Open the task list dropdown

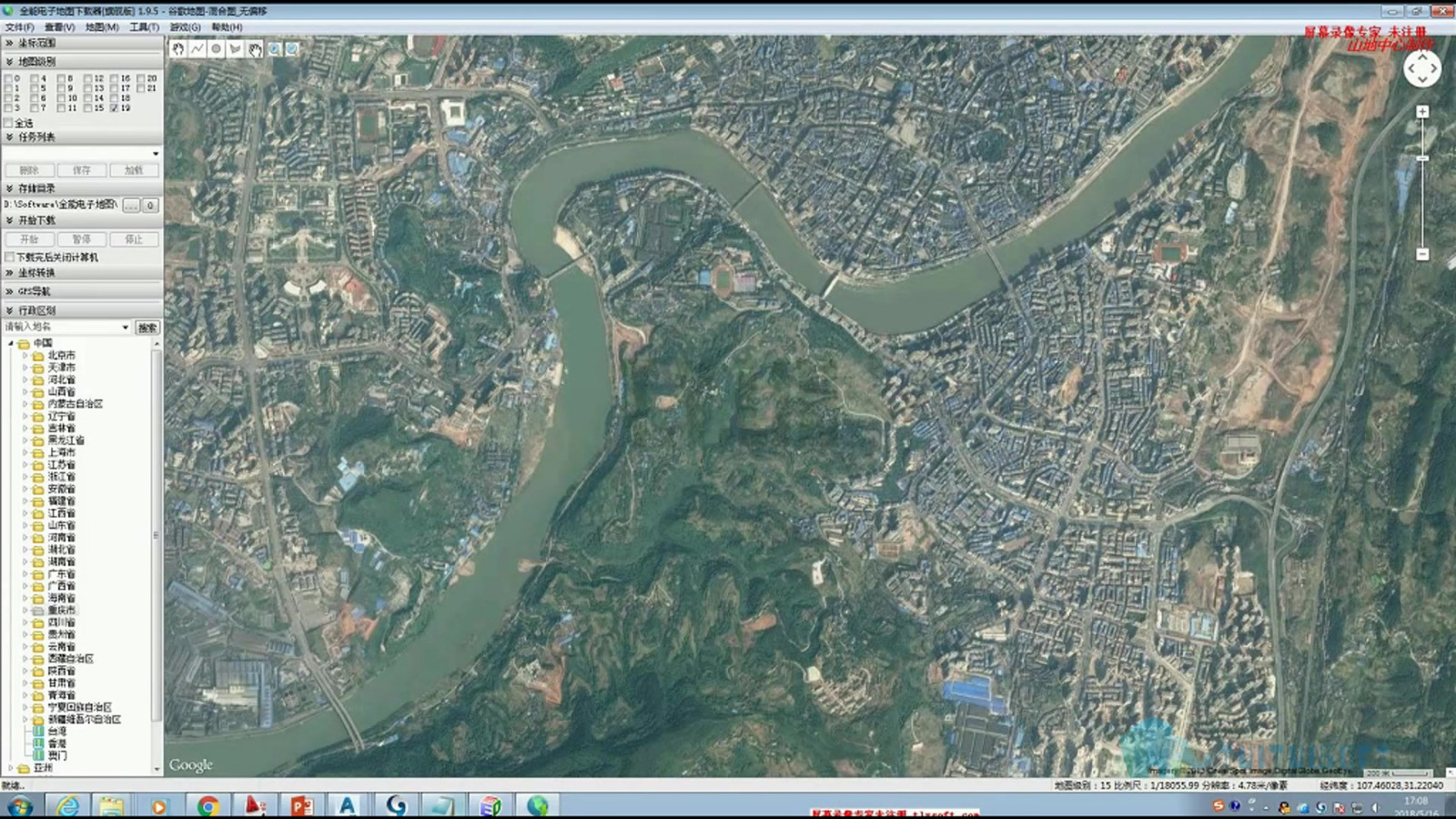[155, 153]
